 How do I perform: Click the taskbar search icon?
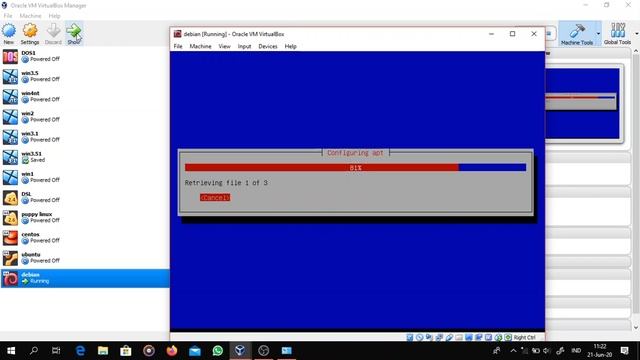click(x=34, y=351)
